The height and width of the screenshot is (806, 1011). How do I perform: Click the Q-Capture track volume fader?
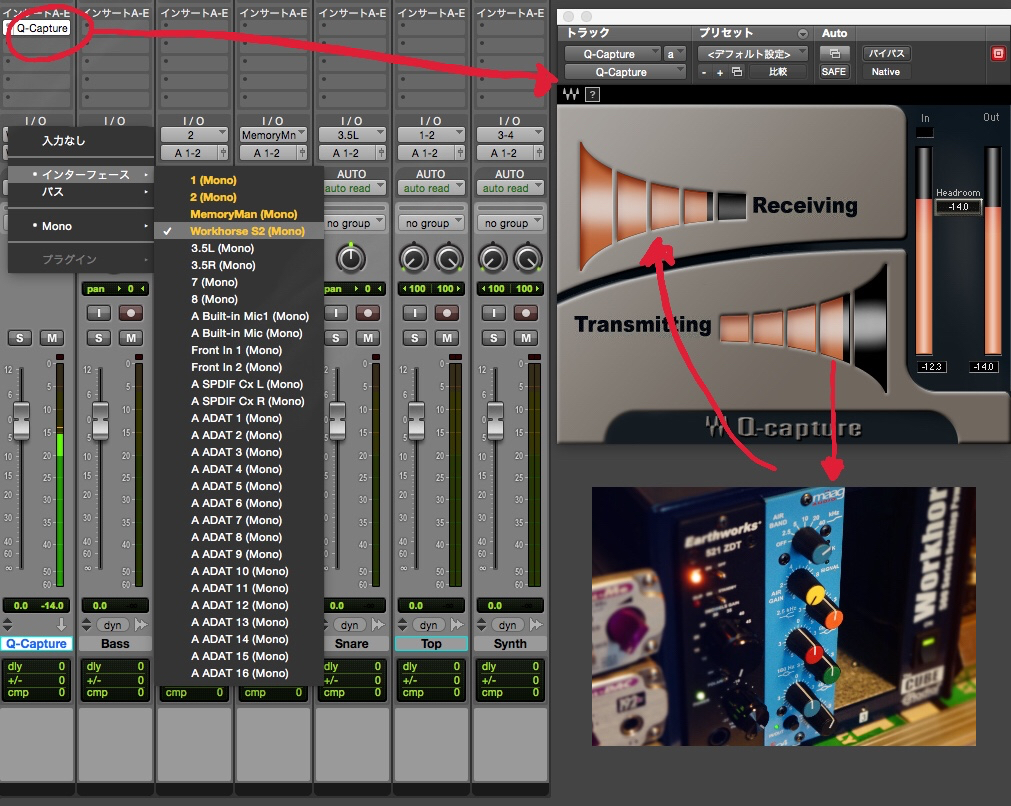coord(21,419)
